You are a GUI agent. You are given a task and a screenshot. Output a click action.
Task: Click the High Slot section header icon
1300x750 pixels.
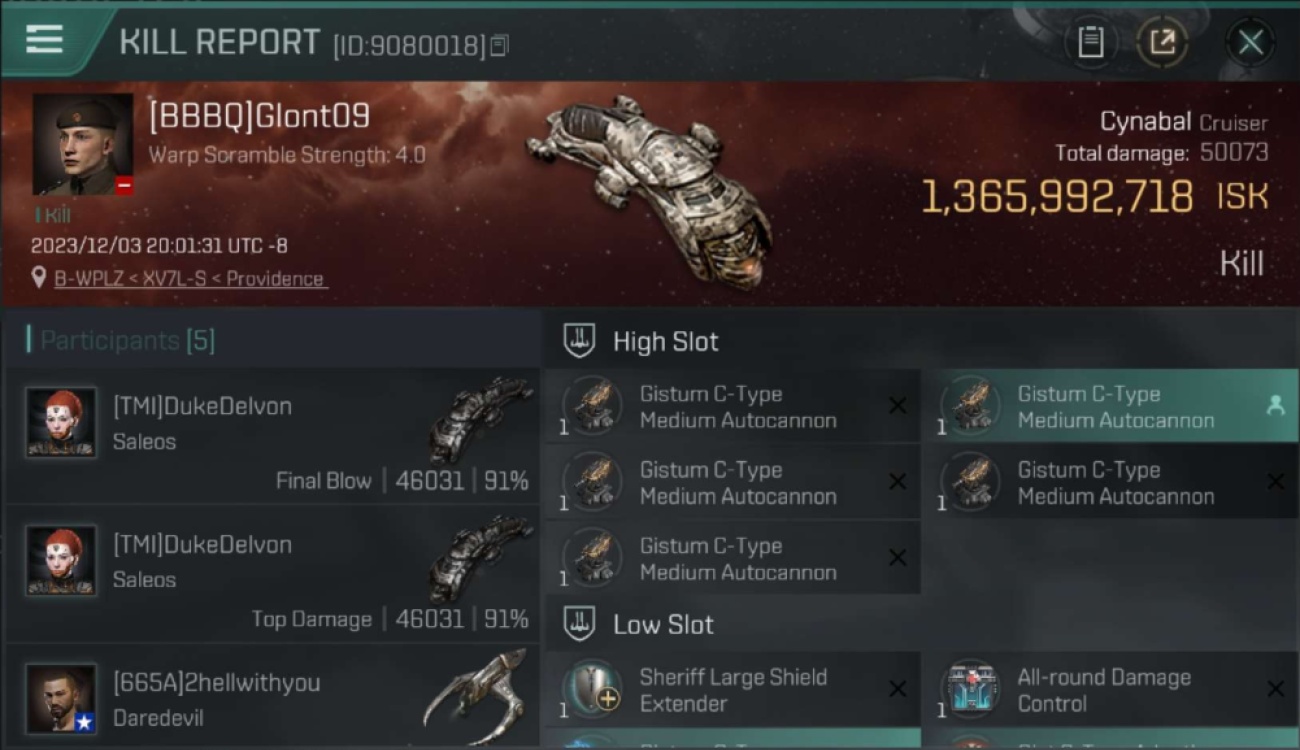tap(580, 340)
